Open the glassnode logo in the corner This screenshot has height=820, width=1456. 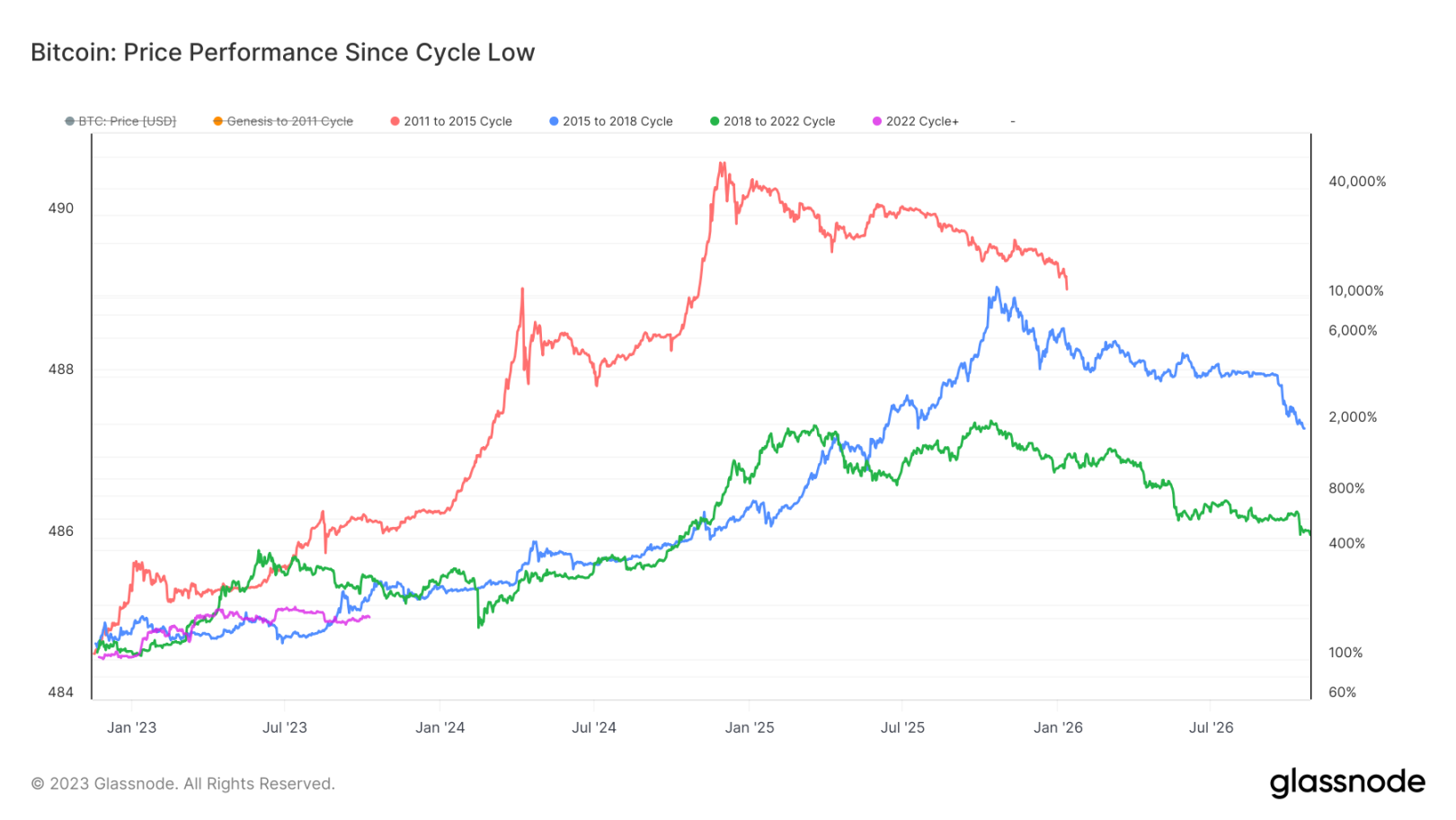pyautogui.click(x=1346, y=782)
